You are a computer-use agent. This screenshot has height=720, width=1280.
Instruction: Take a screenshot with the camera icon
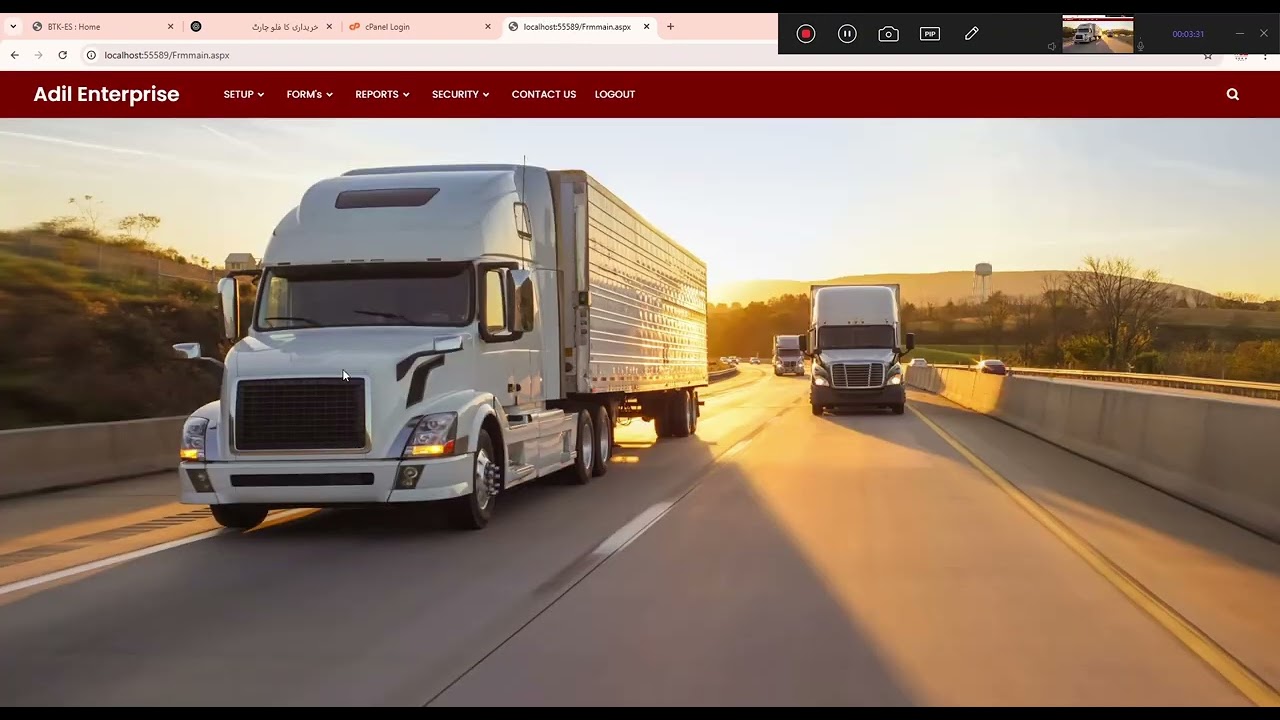point(888,34)
